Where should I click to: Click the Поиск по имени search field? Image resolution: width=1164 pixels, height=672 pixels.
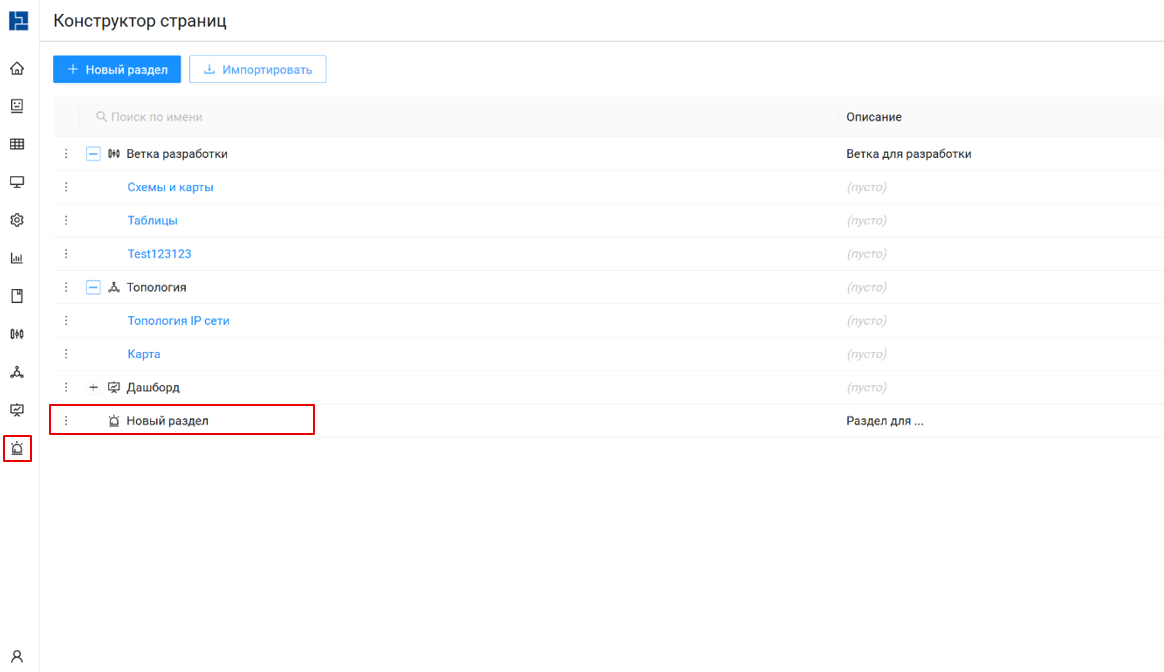(x=300, y=117)
